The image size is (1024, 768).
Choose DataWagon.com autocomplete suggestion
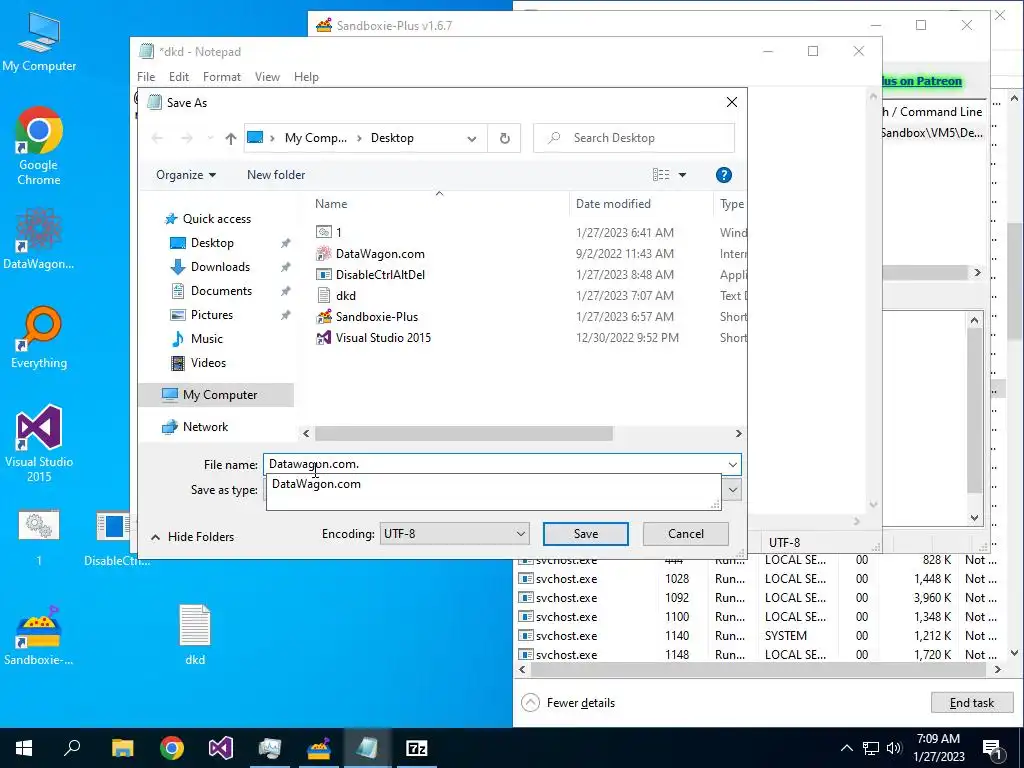[493, 484]
